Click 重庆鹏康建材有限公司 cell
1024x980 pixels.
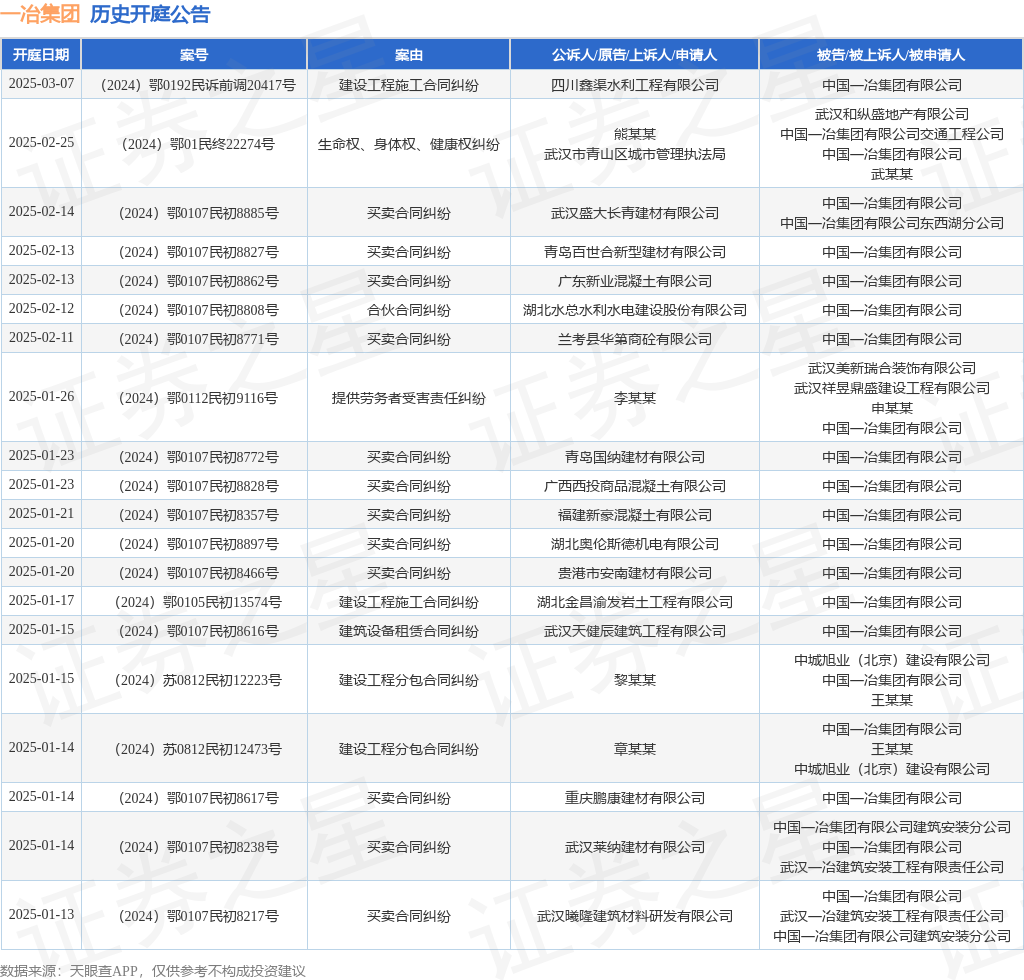(x=634, y=798)
